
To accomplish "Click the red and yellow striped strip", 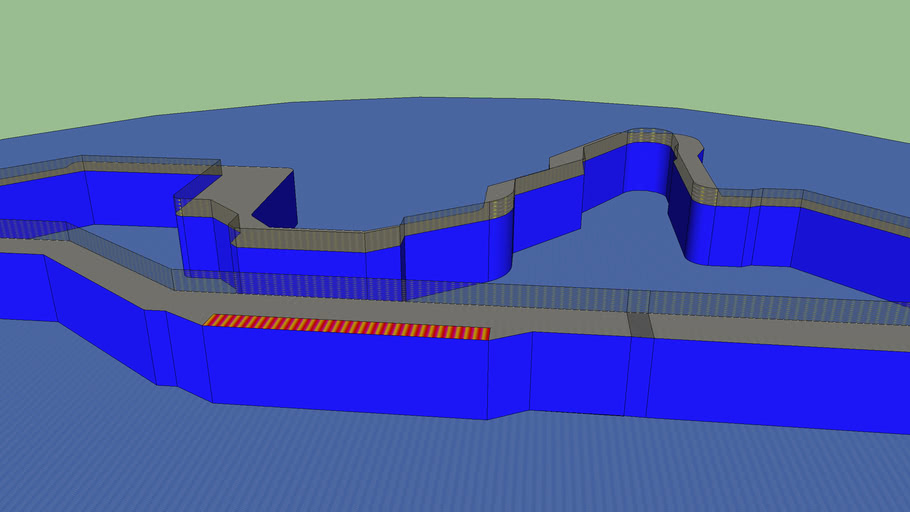I will point(347,327).
